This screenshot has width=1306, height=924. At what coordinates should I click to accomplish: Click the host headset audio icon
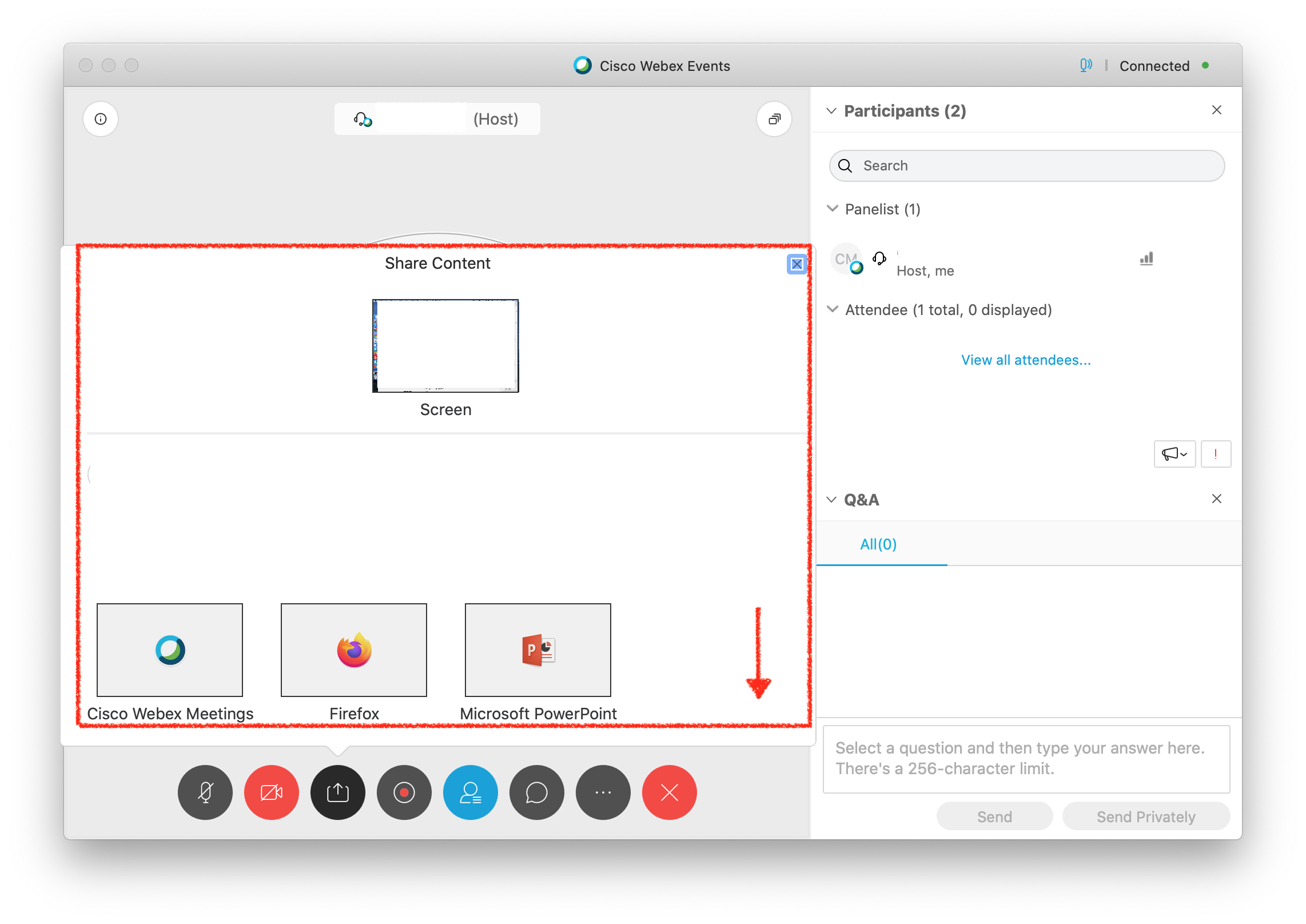click(x=879, y=259)
